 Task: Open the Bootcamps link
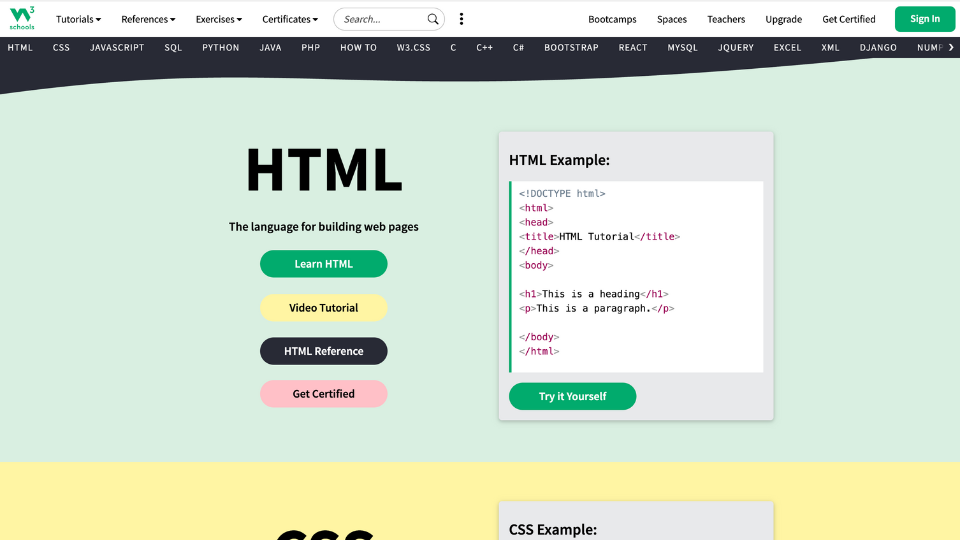tap(612, 19)
